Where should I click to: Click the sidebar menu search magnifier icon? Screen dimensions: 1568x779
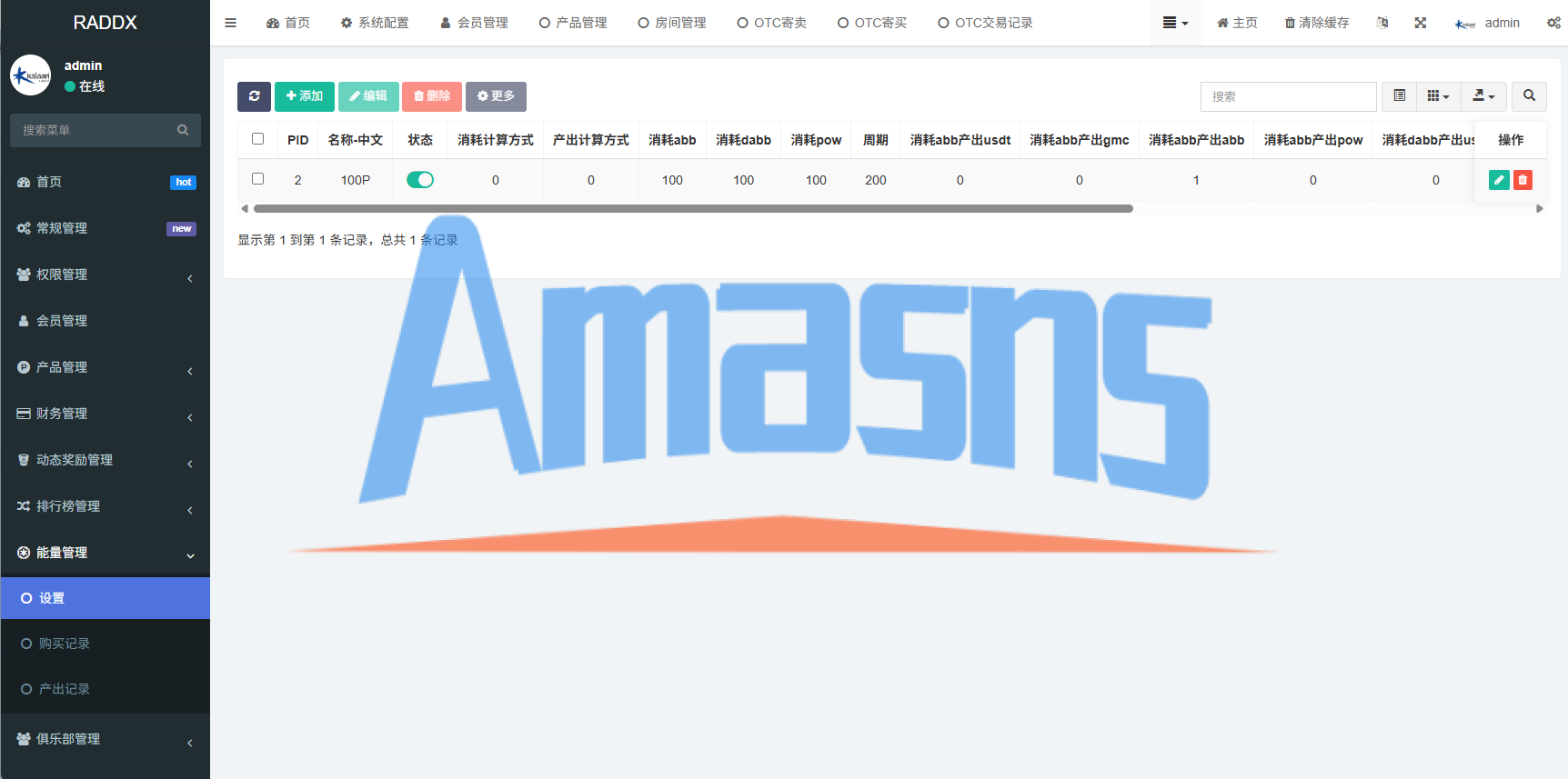pyautogui.click(x=183, y=130)
